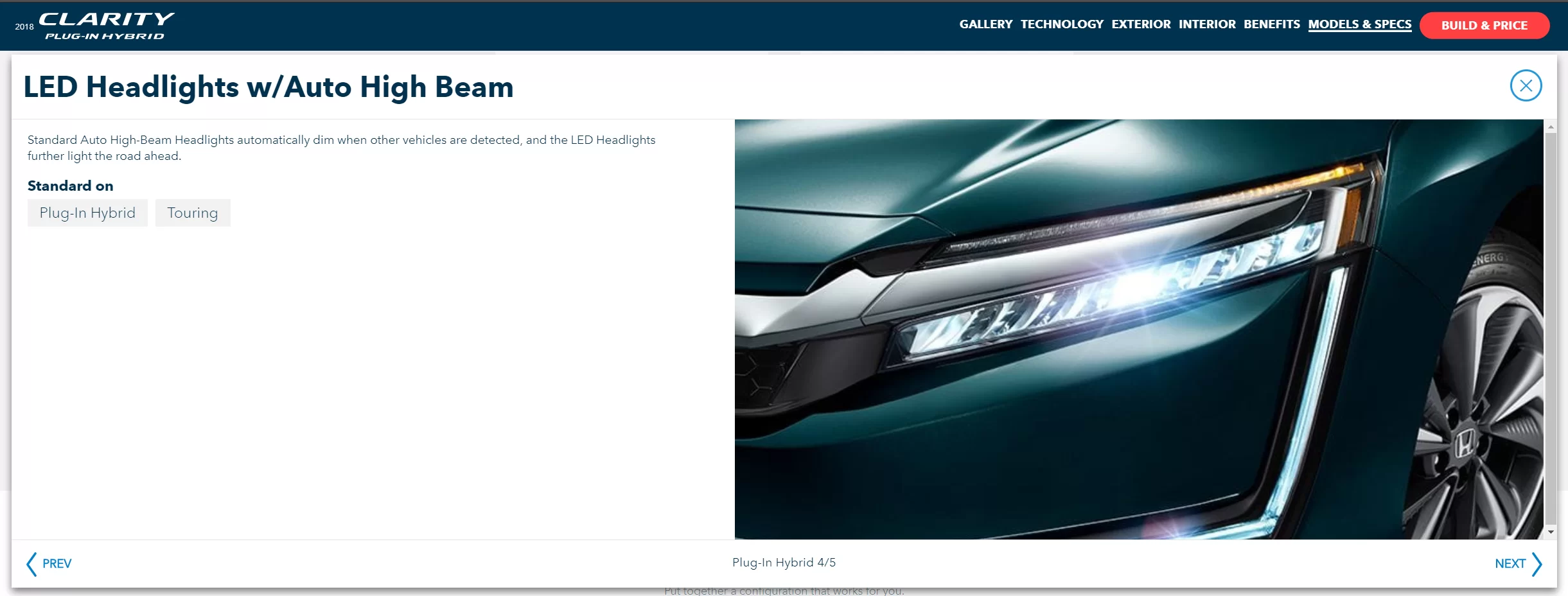Go to the Technology section

click(x=1061, y=24)
